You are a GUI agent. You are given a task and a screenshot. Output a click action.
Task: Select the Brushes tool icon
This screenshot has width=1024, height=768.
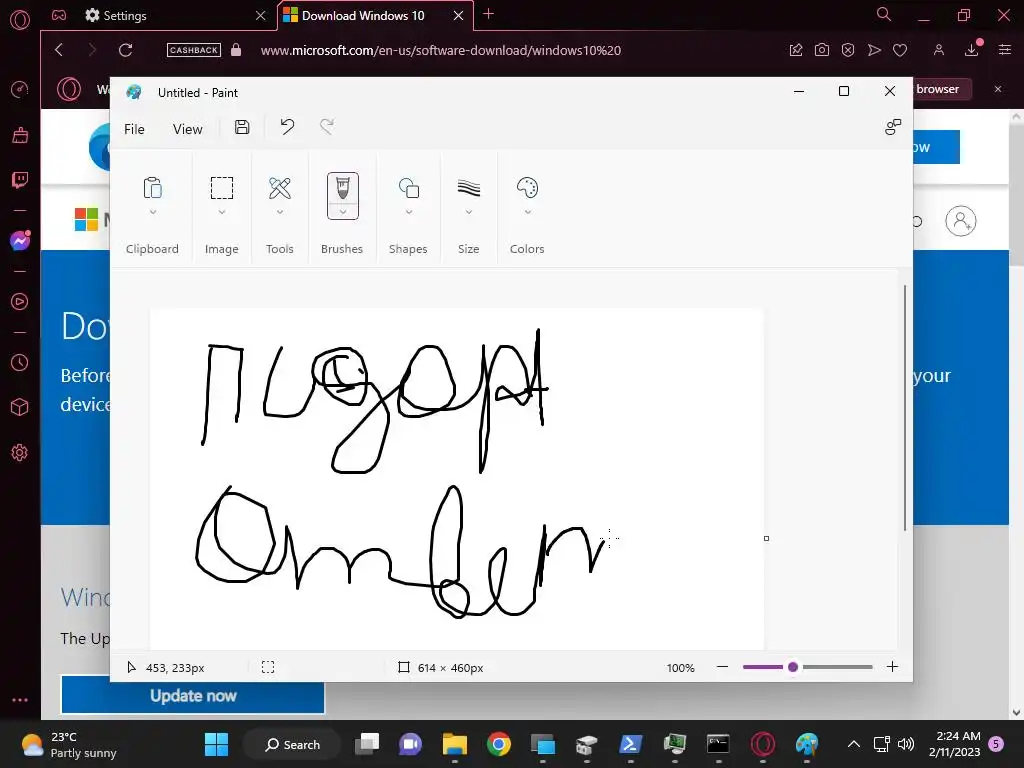tap(342, 189)
